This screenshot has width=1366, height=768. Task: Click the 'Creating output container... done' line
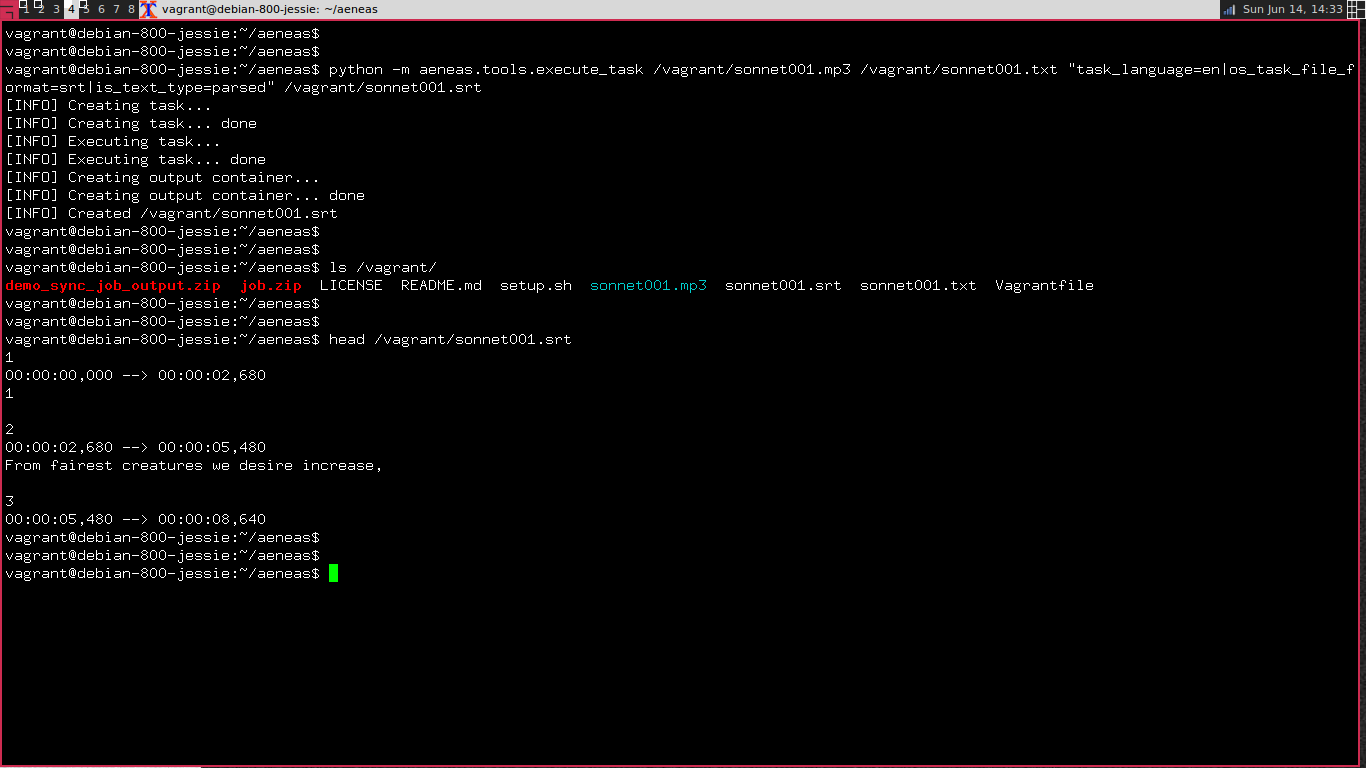[x=185, y=195]
